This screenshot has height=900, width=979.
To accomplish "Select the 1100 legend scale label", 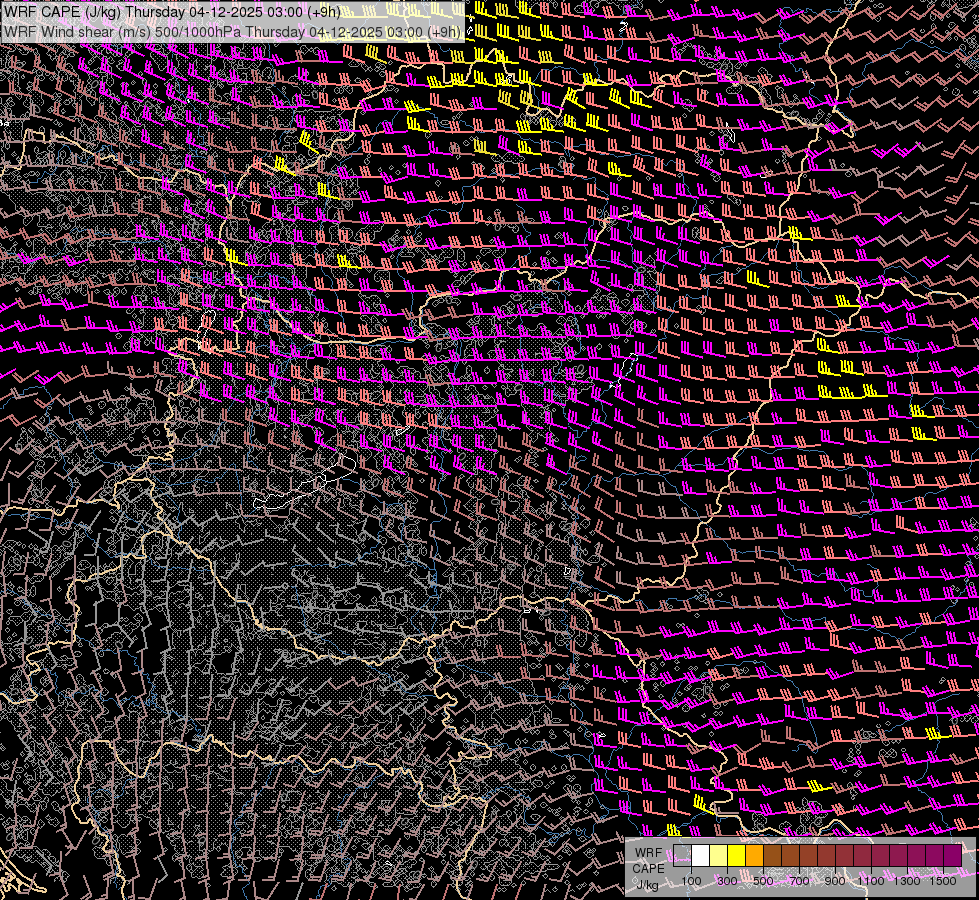I will [x=871, y=881].
